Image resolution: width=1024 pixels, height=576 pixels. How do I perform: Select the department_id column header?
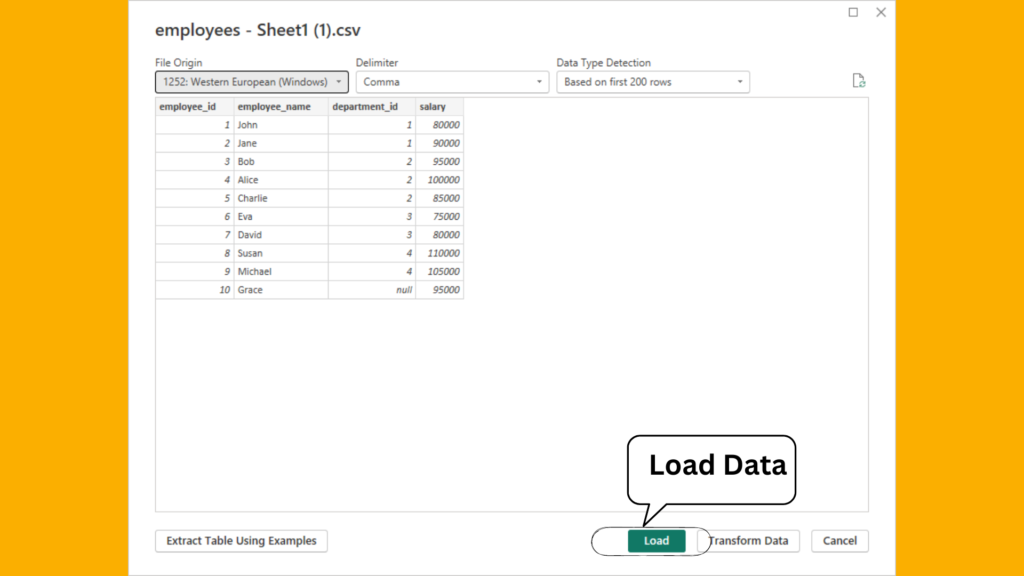coord(372,106)
